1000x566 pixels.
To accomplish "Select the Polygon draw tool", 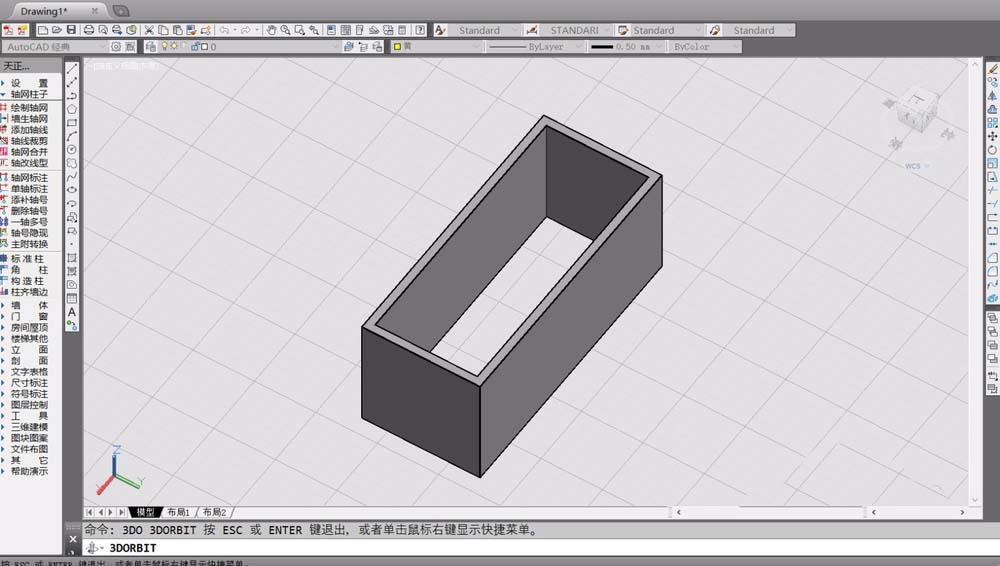I will coord(72,109).
